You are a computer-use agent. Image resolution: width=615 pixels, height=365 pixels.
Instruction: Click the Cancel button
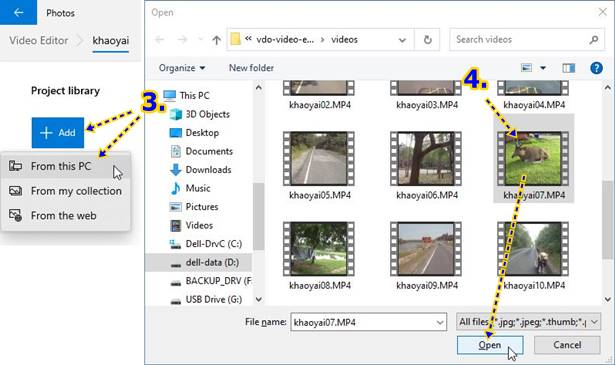[x=567, y=345]
